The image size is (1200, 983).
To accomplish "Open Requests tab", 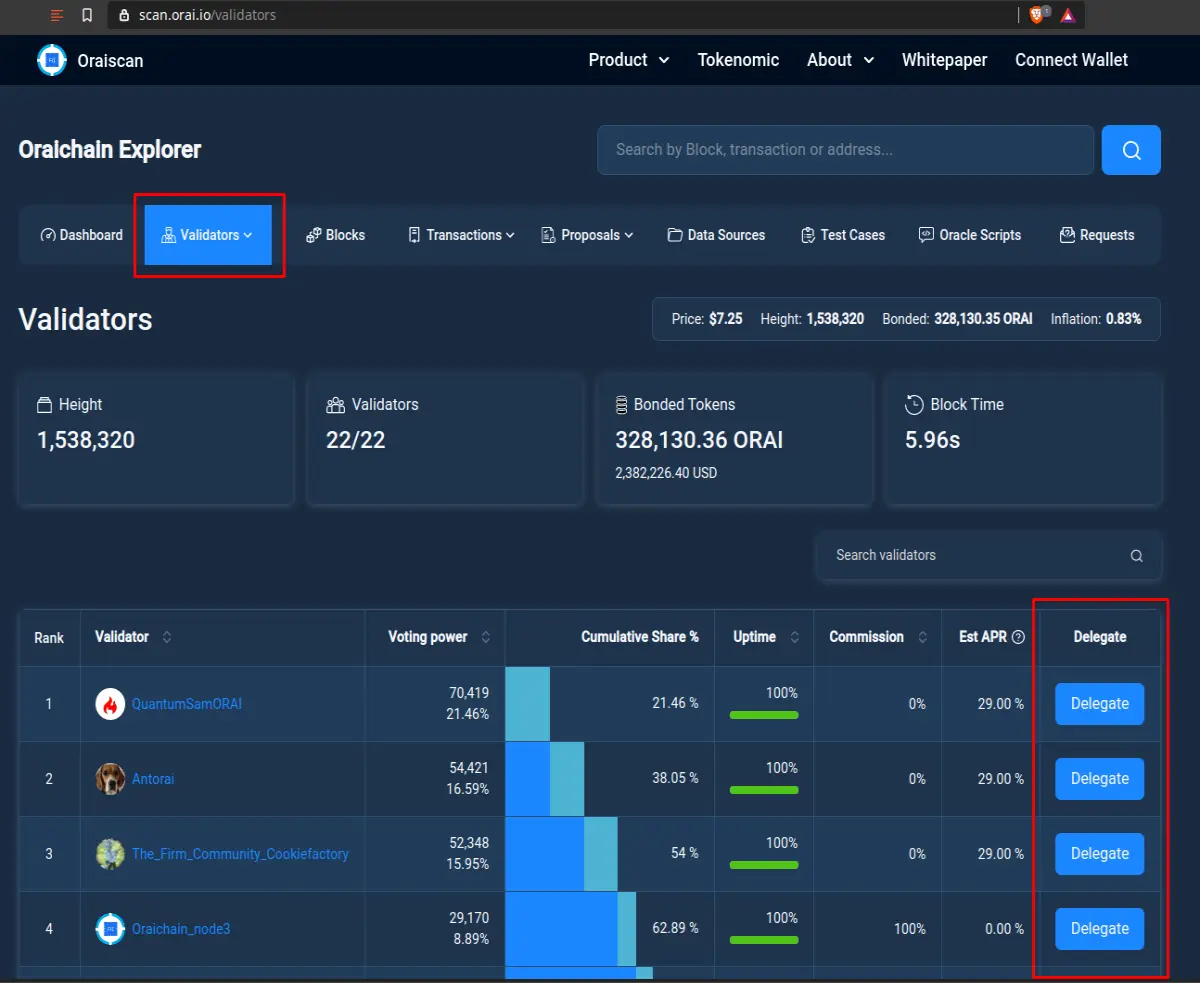I will pyautogui.click(x=1097, y=235).
